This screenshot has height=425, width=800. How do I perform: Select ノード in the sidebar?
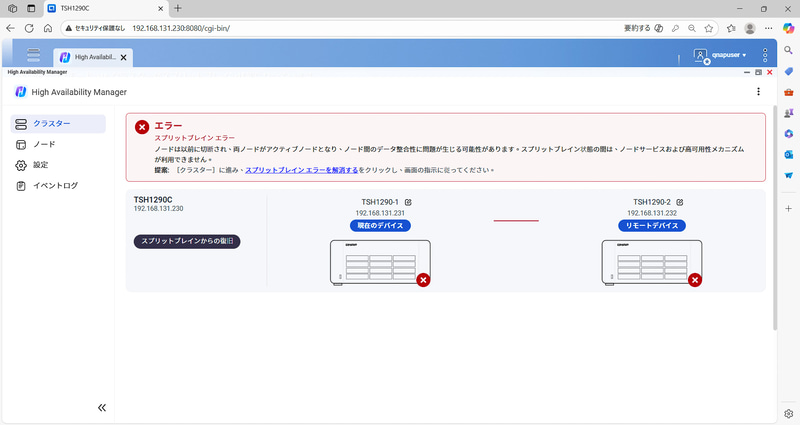[x=58, y=144]
